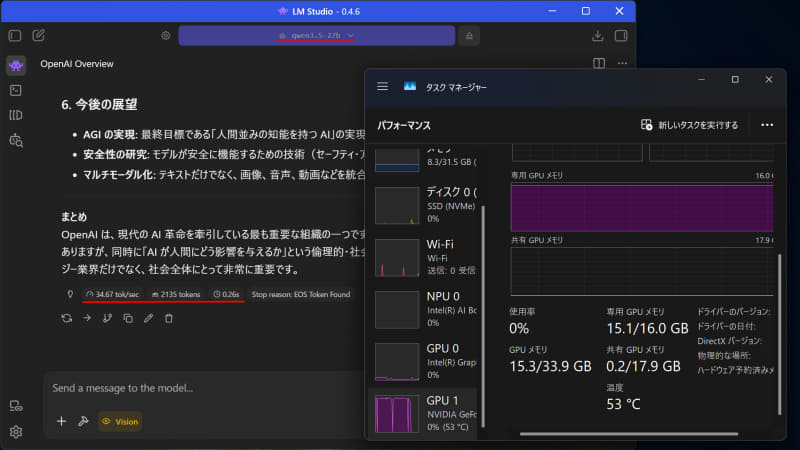Open the Discover search icon in the sidebar

click(16, 140)
